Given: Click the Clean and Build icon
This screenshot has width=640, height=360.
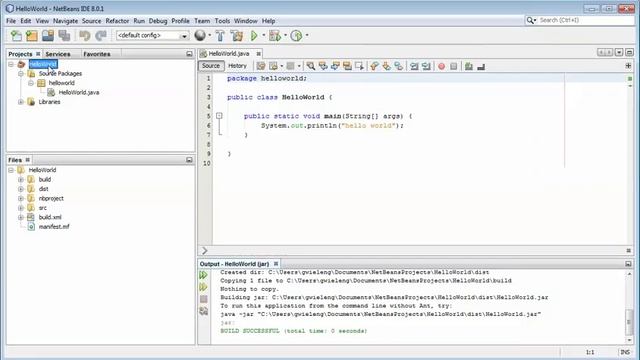Looking at the screenshot, I should (236, 36).
